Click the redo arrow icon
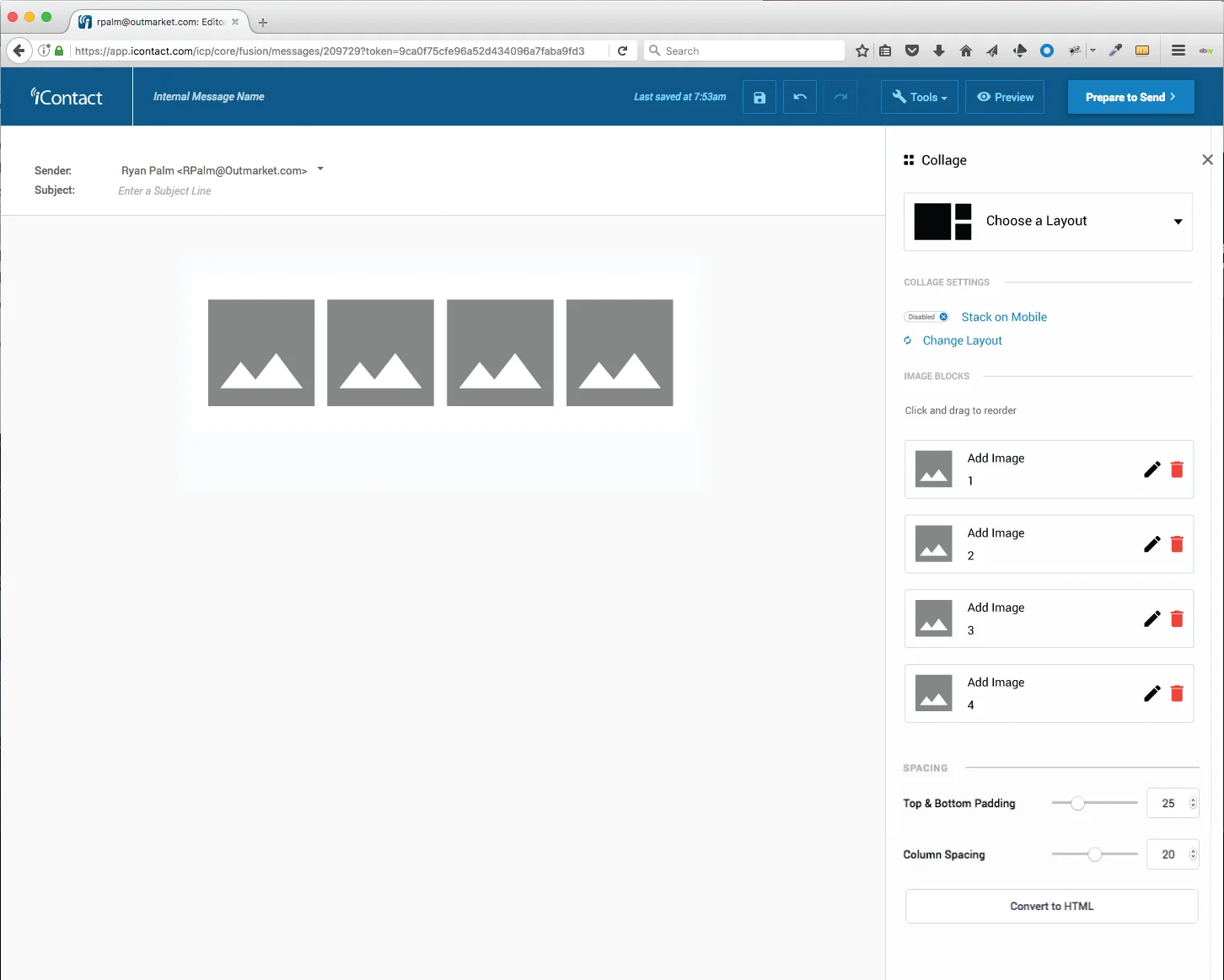The width and height of the screenshot is (1224, 980). pos(840,97)
